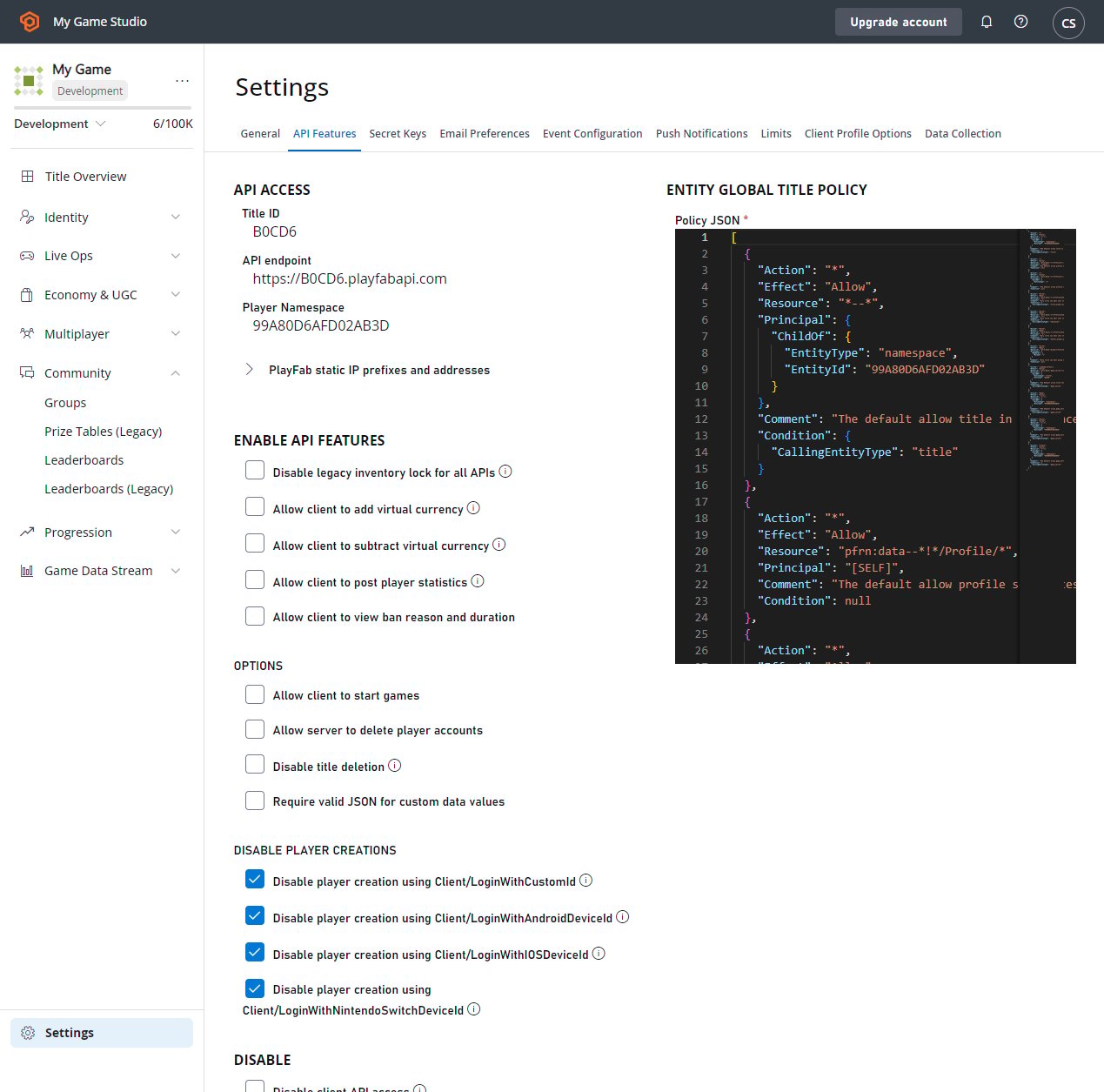Click the Title Overview grid icon
Viewport: 1104px width, 1092px height.
[x=28, y=177]
